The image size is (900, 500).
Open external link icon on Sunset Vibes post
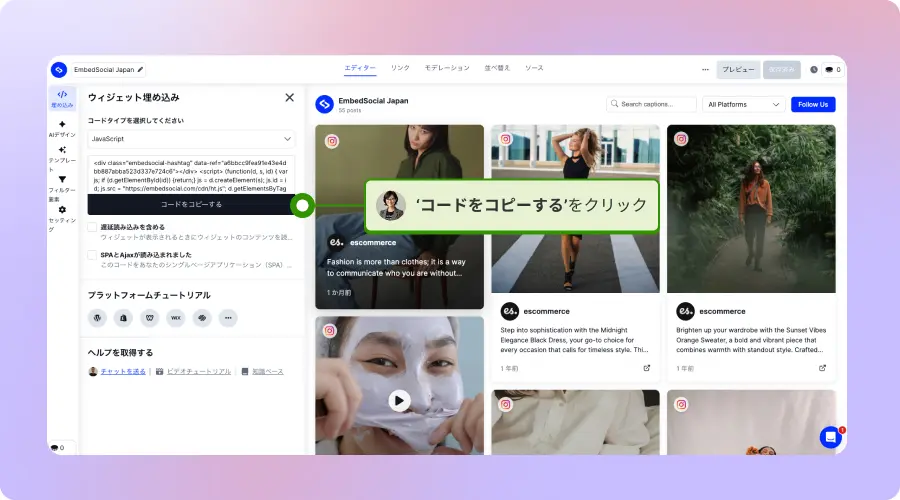(x=823, y=368)
